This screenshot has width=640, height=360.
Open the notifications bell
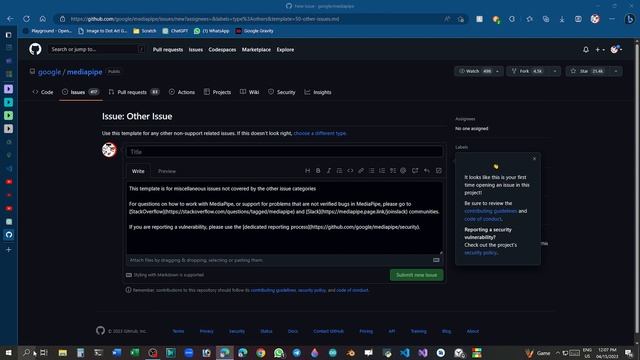click(586, 49)
